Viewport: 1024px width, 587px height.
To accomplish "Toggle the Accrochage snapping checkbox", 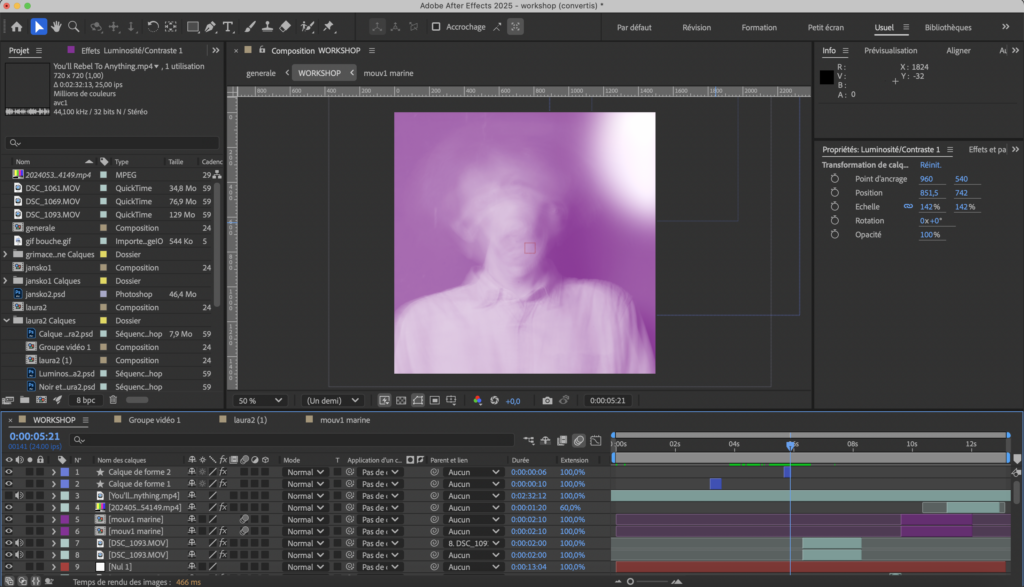I will click(x=436, y=27).
